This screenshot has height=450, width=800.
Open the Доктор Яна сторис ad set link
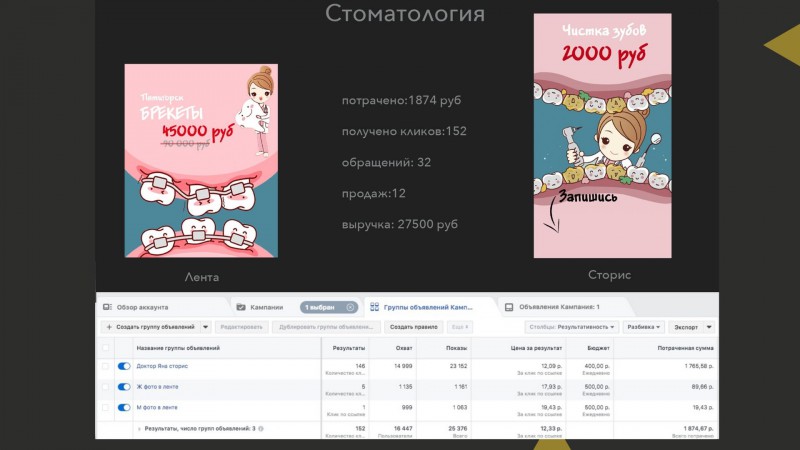162,366
